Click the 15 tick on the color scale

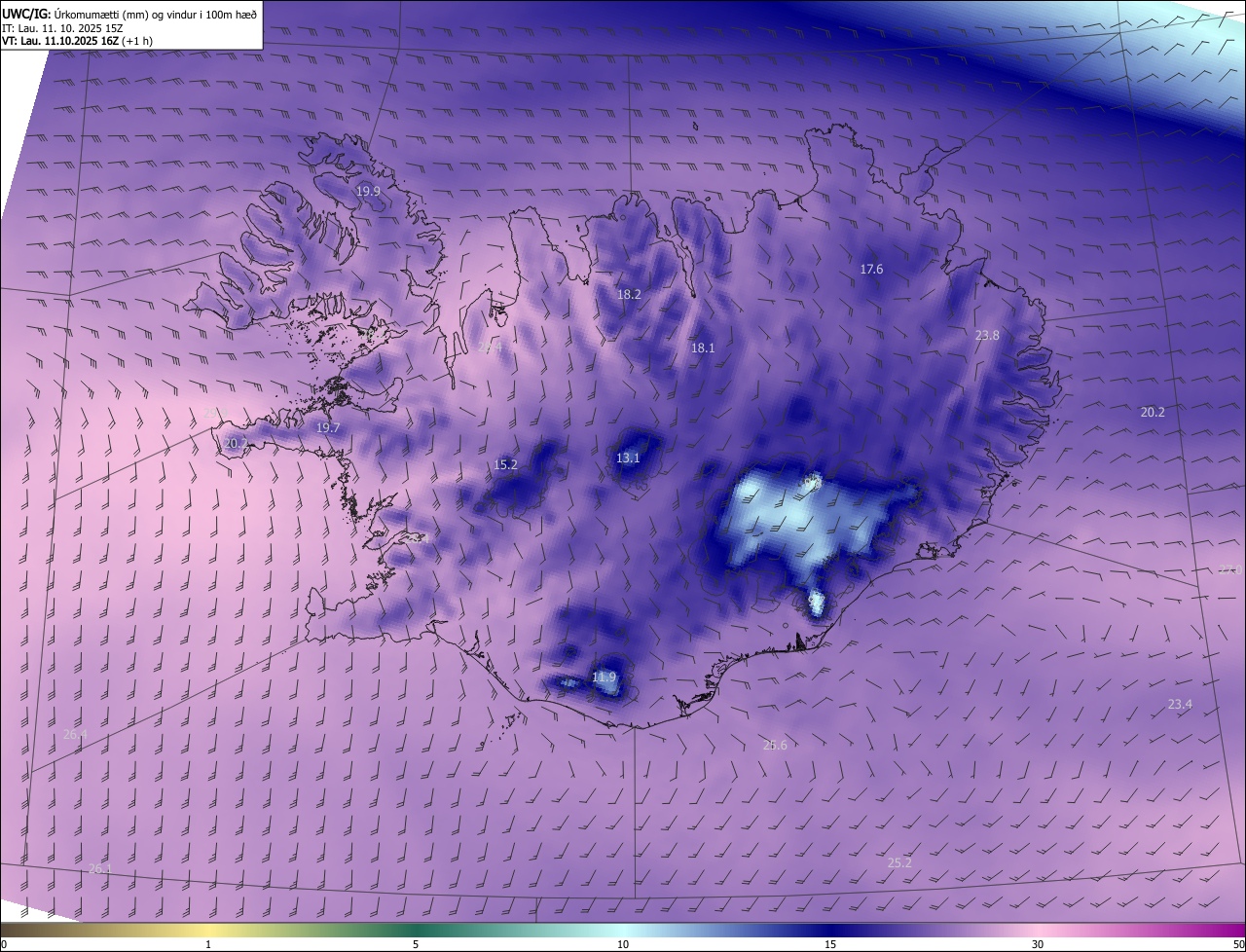(x=830, y=944)
